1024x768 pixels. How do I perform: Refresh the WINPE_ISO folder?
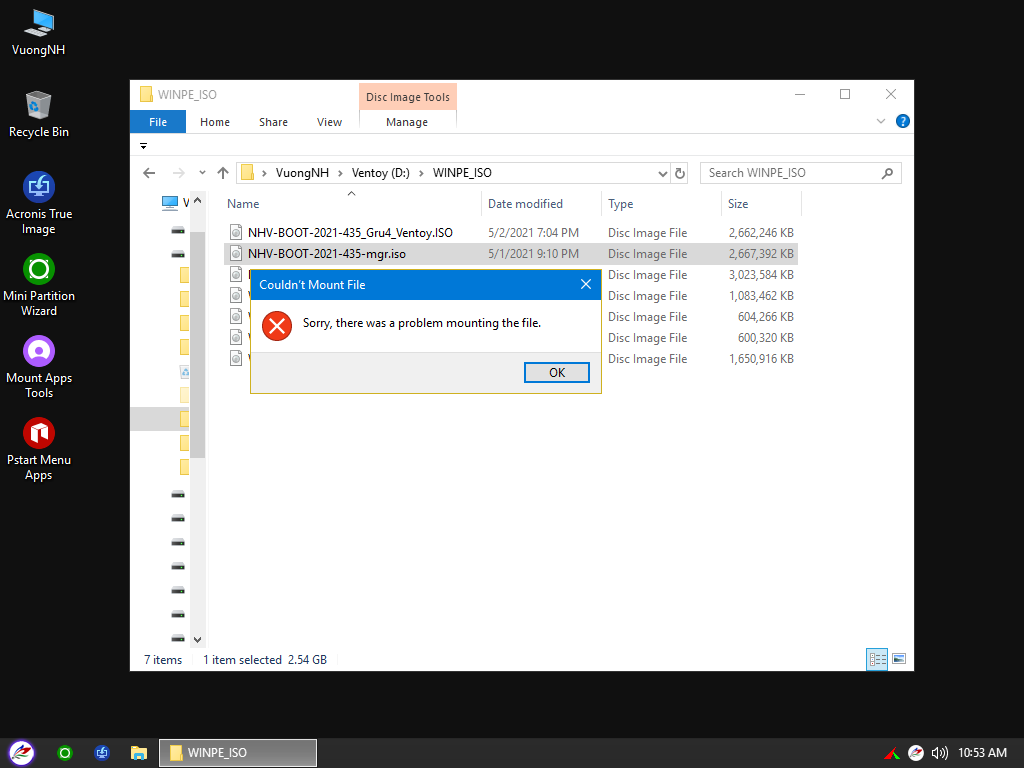point(680,174)
